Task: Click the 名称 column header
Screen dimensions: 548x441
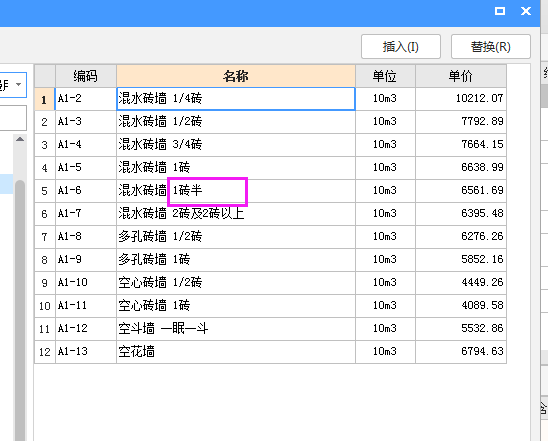Action: [x=236, y=76]
